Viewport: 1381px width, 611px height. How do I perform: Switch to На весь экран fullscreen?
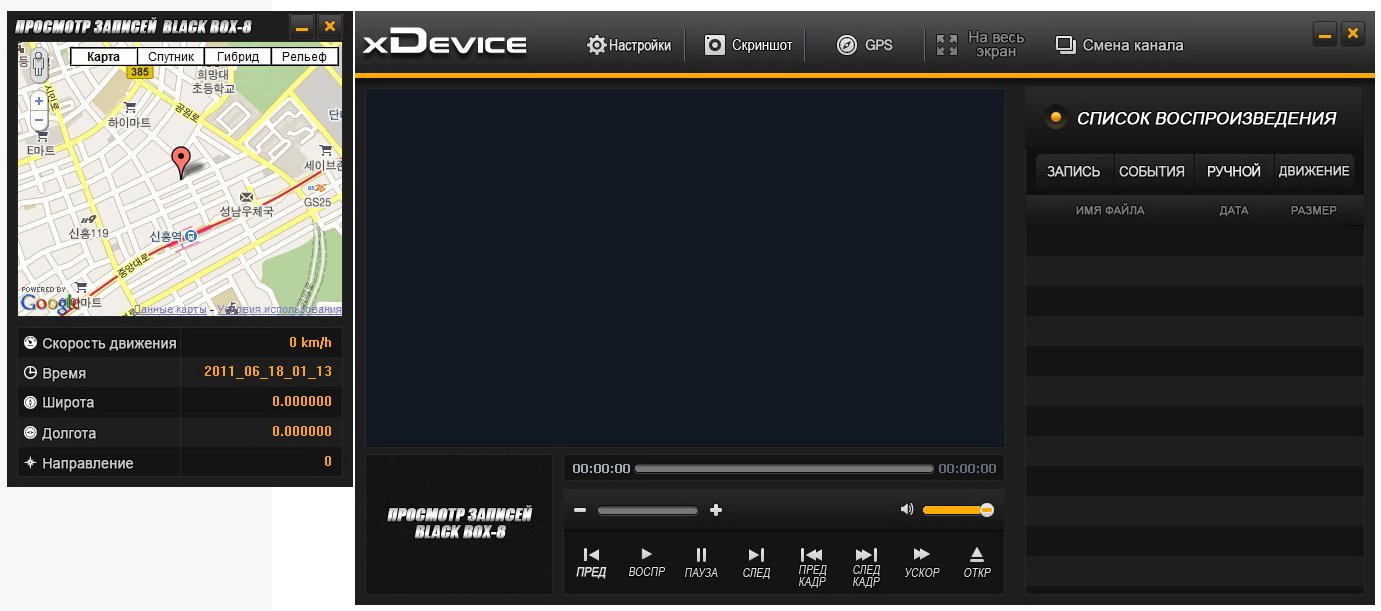pos(978,45)
